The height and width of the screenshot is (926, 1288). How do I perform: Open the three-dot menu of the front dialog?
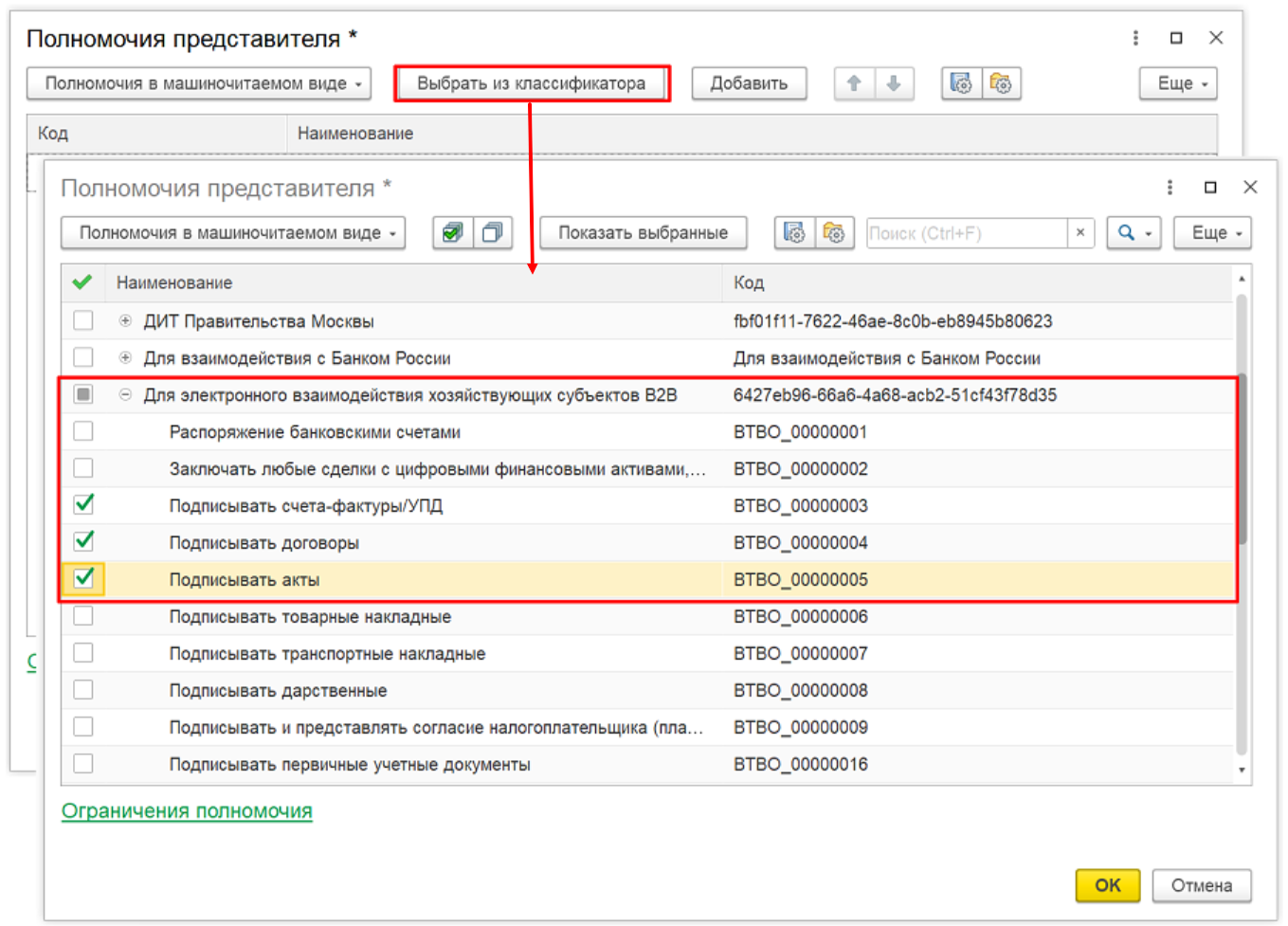1170,188
